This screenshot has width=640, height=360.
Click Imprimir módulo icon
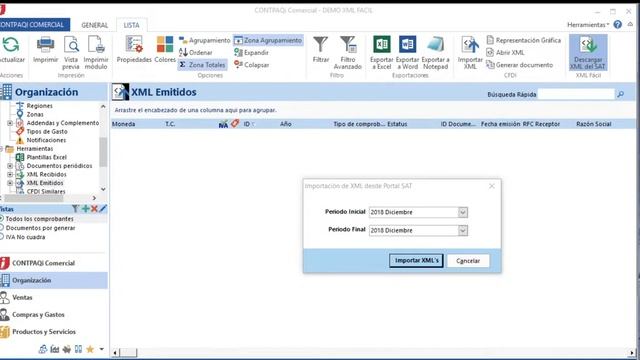[x=96, y=45]
